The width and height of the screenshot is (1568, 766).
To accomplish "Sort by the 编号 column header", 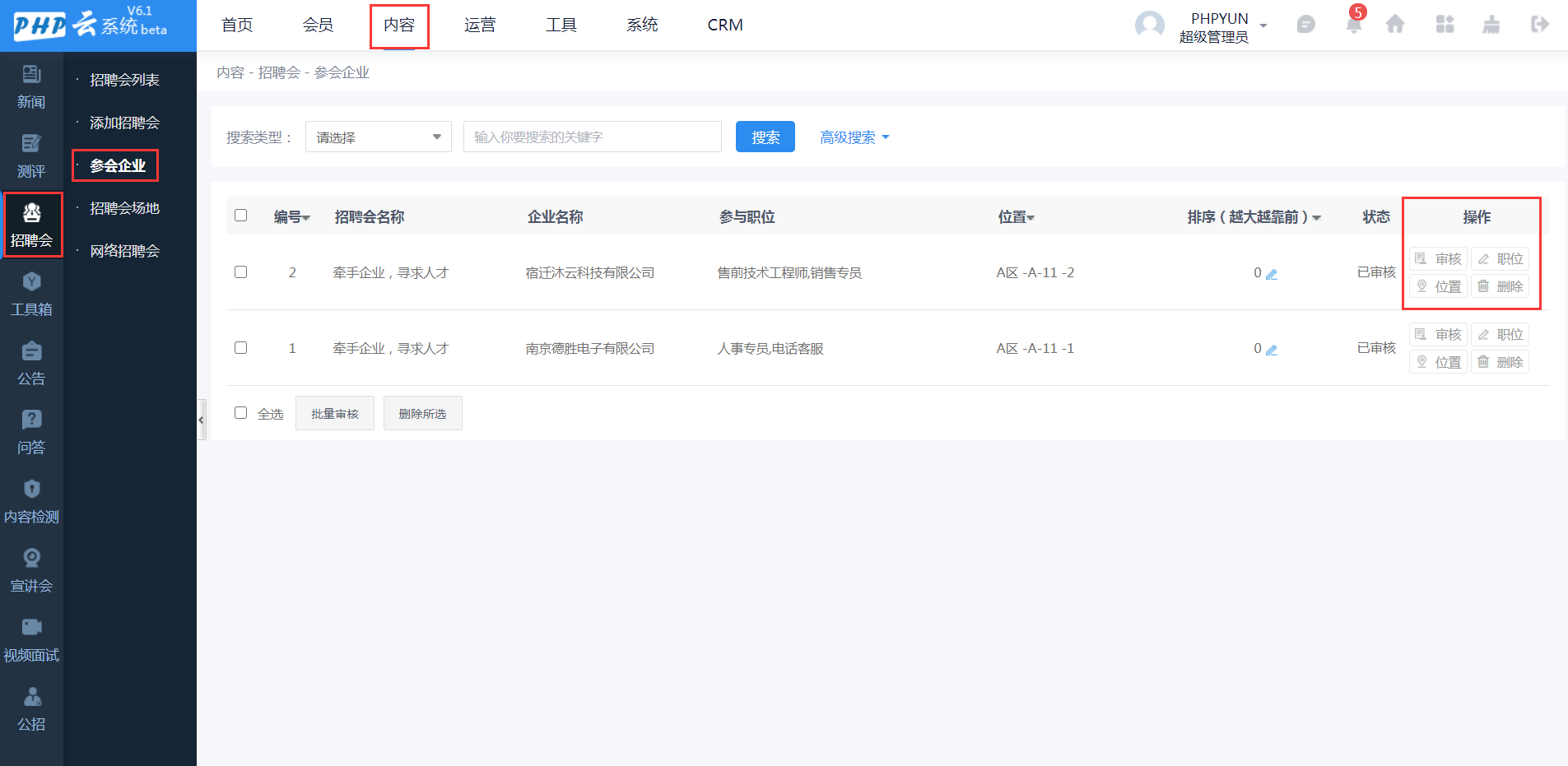I will coord(291,217).
